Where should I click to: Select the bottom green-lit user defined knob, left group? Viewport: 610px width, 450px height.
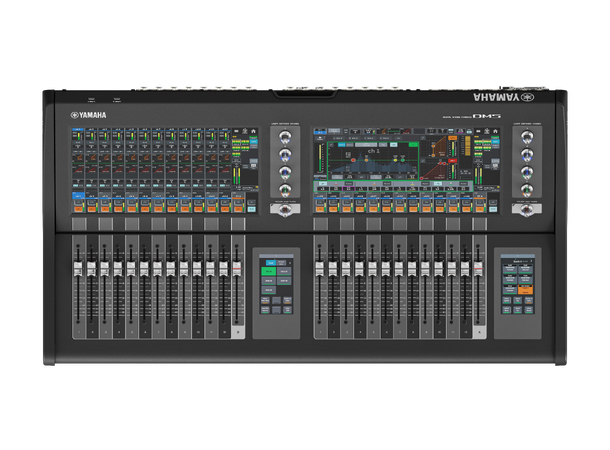285,189
